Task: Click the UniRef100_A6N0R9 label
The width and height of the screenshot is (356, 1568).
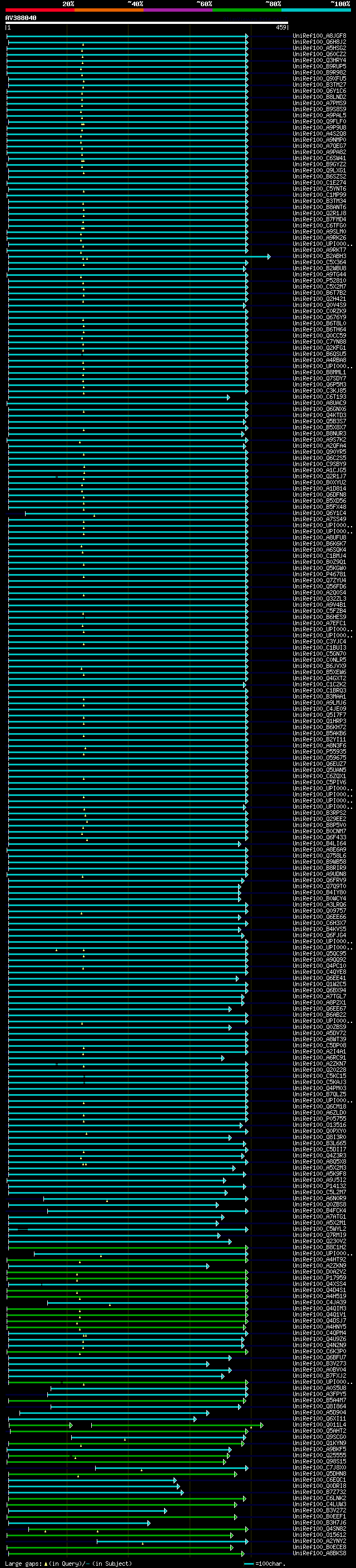Action: (319, 1199)
